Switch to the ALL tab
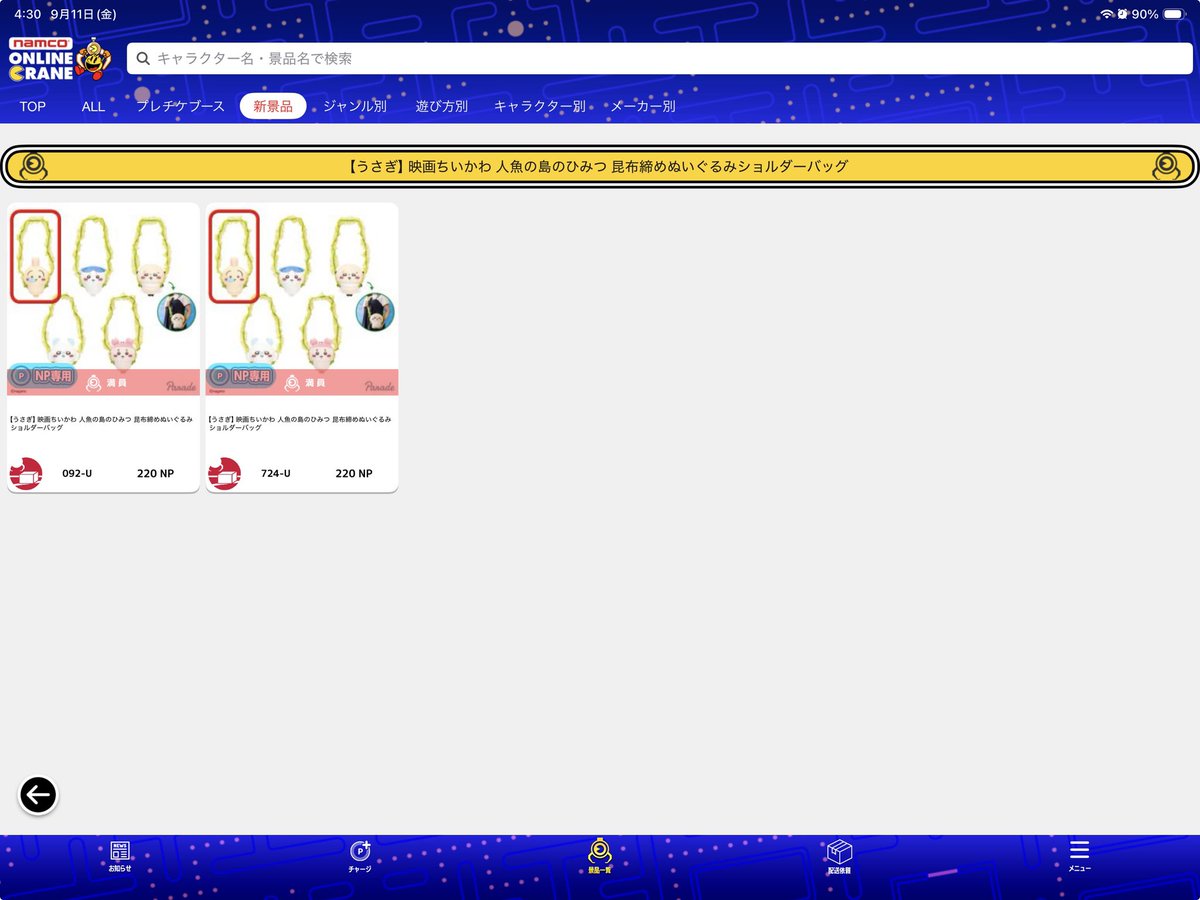1200x900 pixels. coord(93,106)
